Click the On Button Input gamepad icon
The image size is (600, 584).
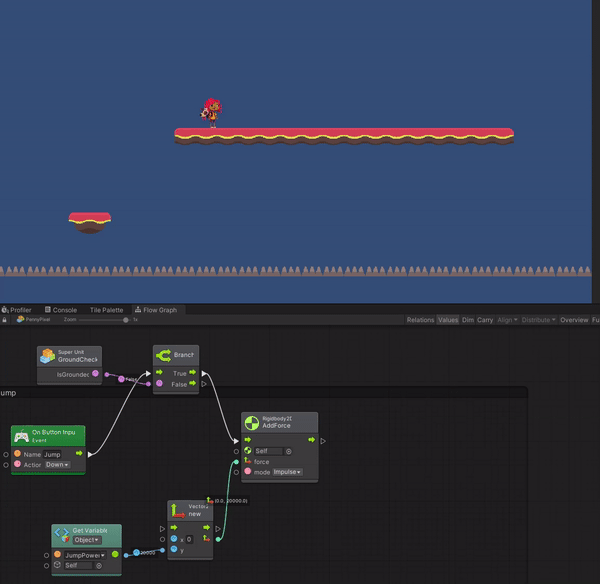coord(21,436)
